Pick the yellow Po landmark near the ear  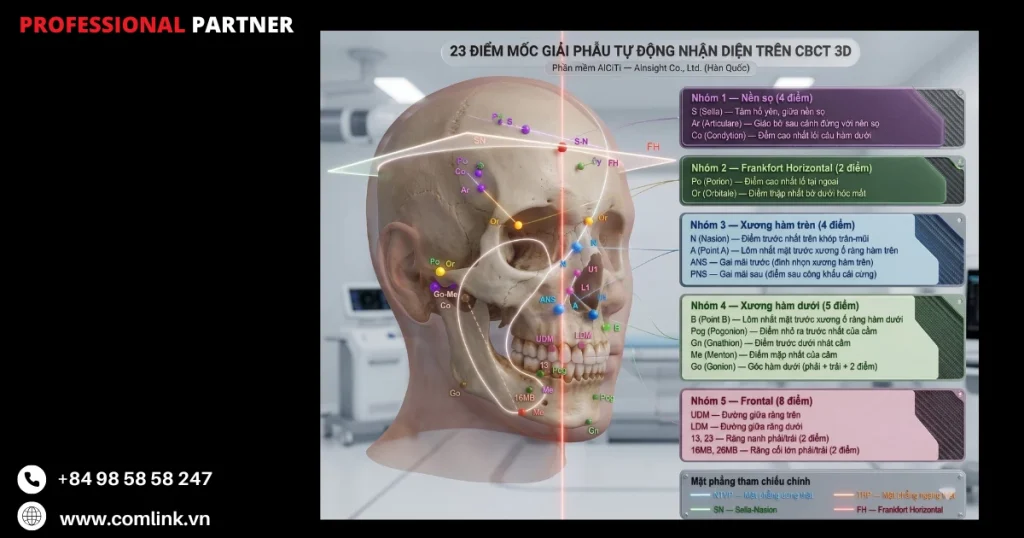pos(439,271)
